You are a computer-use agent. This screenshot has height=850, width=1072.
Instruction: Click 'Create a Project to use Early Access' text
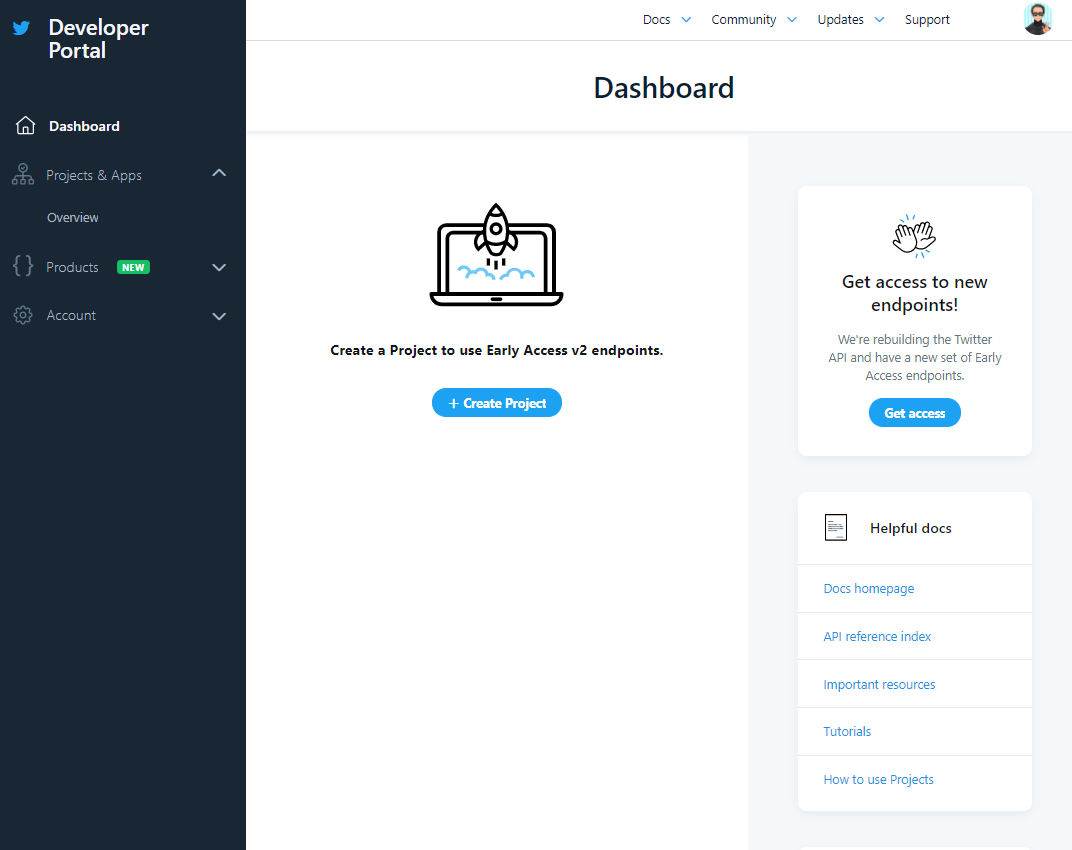tap(496, 350)
